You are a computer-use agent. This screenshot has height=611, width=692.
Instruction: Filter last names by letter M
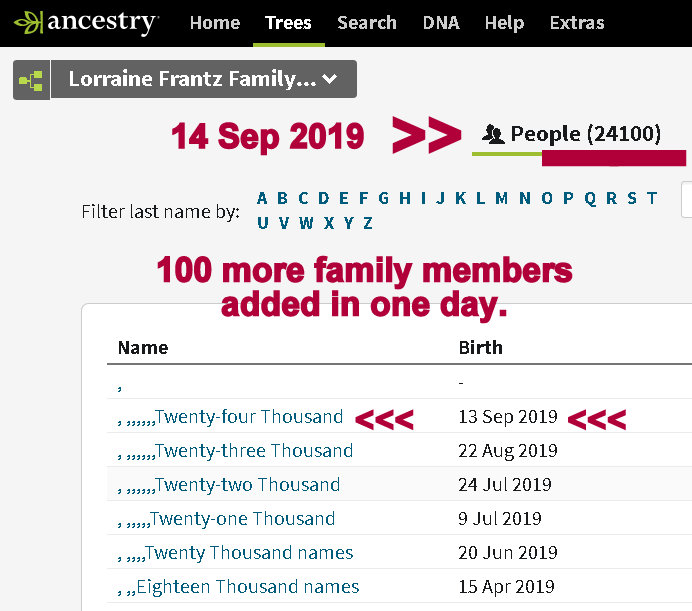tap(501, 198)
